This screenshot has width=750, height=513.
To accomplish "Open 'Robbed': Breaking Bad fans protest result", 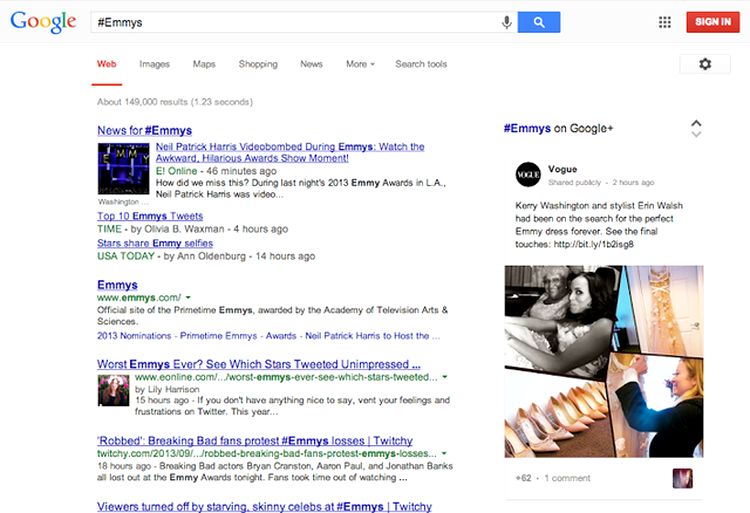I will [254, 441].
